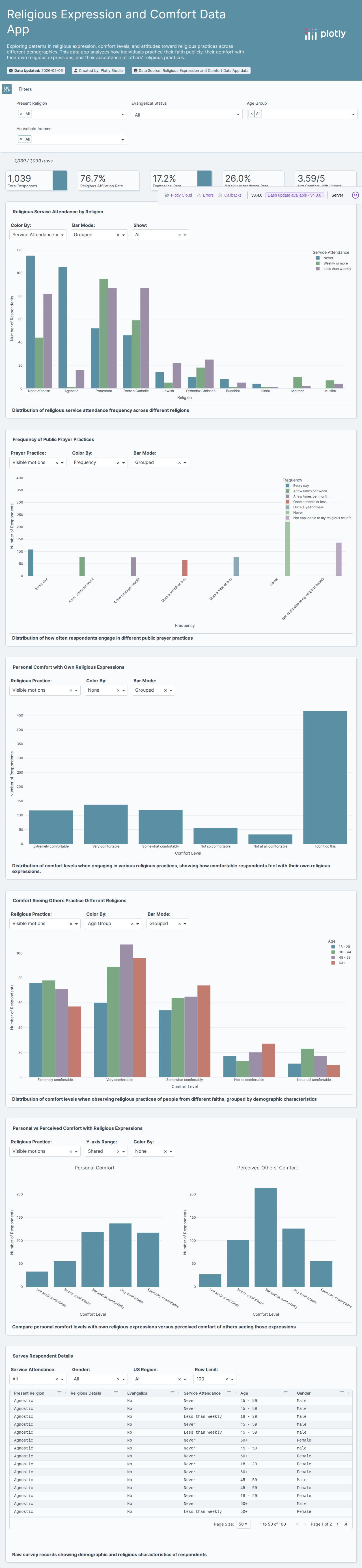Open Callbacks in the dev tools bar

229,195
